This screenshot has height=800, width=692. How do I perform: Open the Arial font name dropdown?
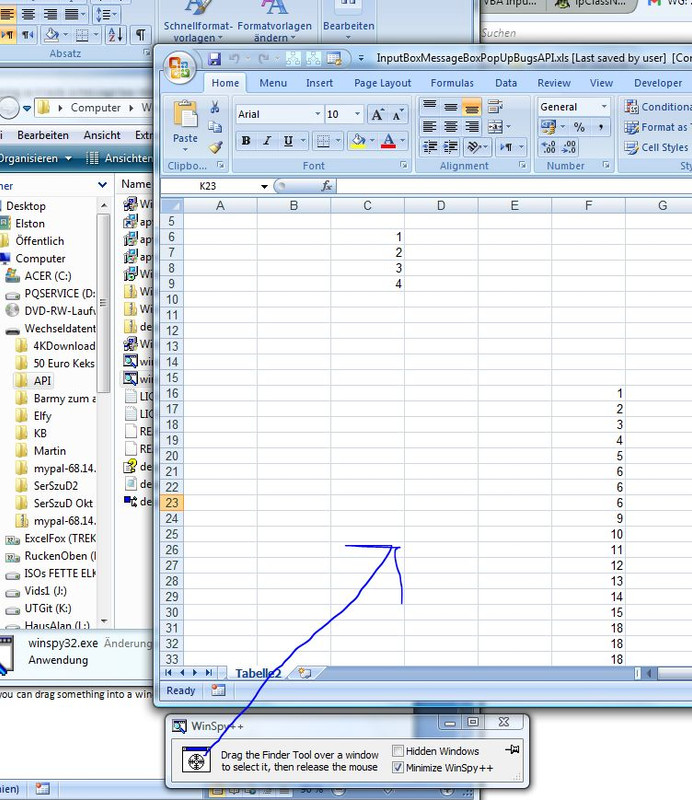tap(317, 114)
